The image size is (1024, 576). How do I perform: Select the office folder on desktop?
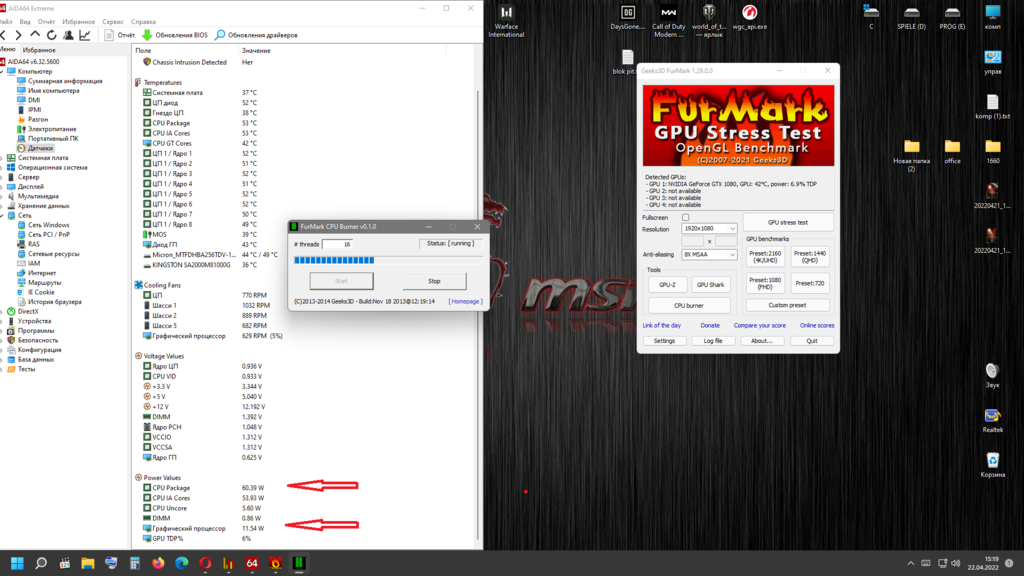tap(952, 152)
